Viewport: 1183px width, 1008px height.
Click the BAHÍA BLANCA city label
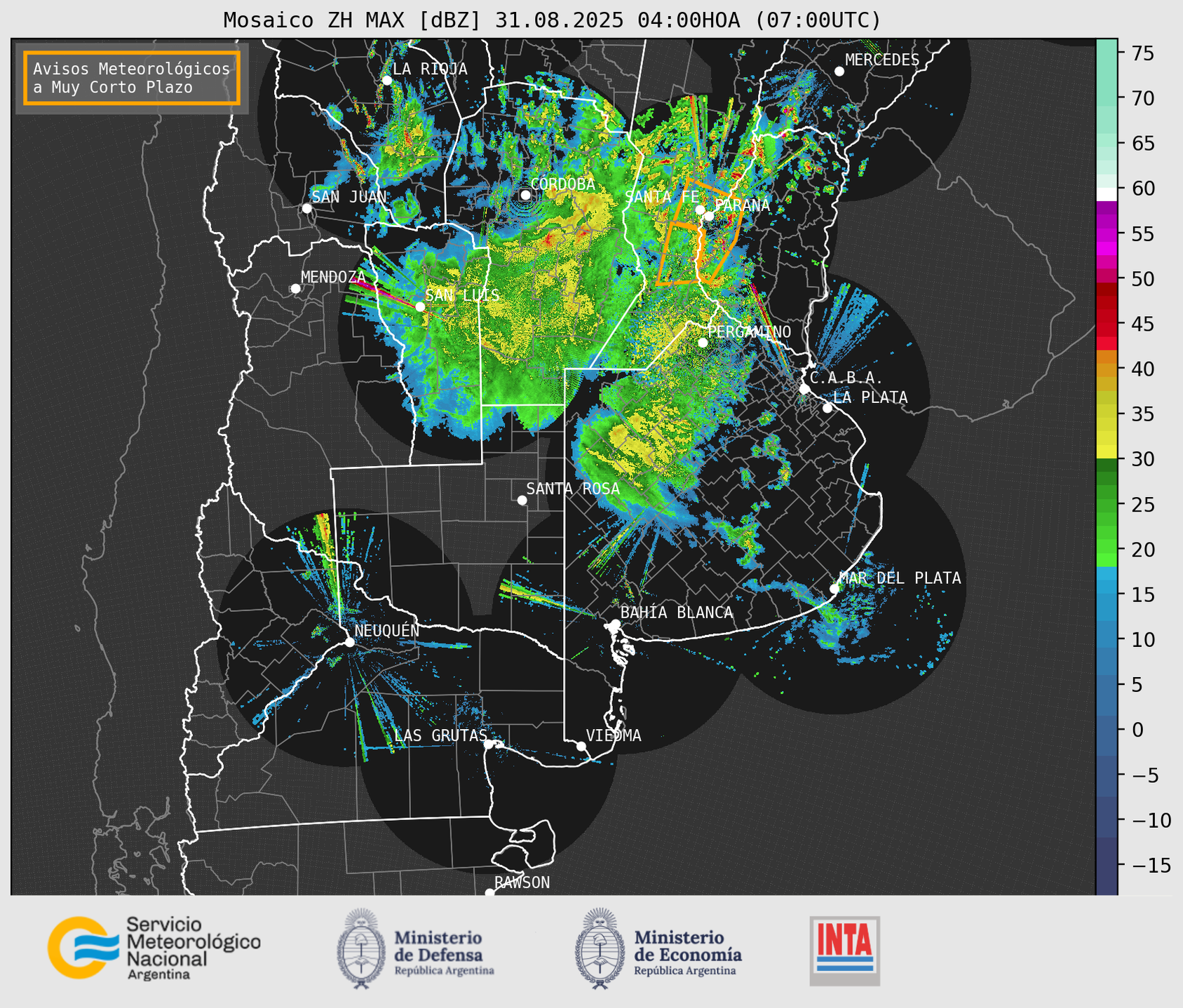(677, 613)
